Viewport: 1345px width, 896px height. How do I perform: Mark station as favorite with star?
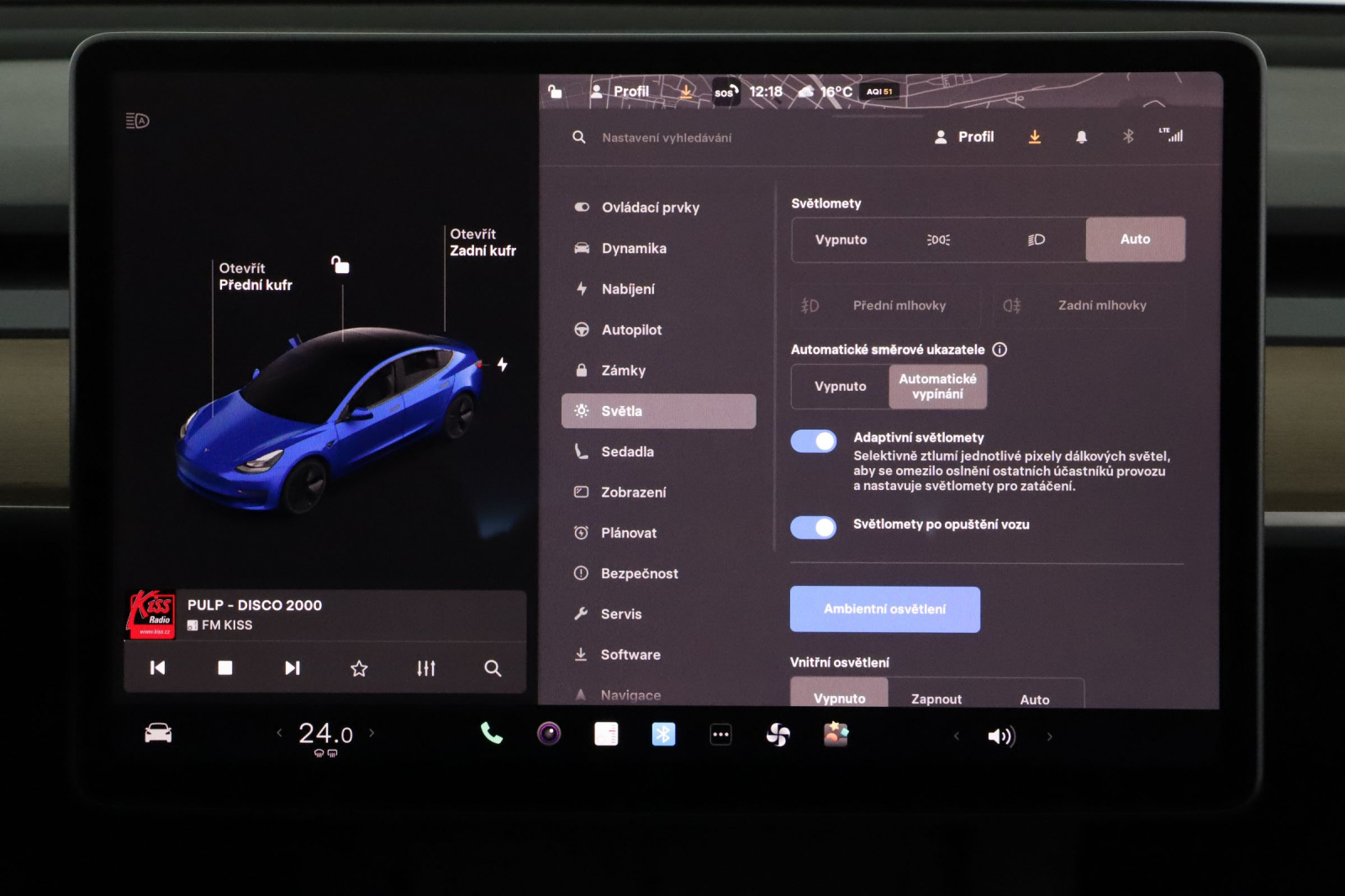[359, 668]
